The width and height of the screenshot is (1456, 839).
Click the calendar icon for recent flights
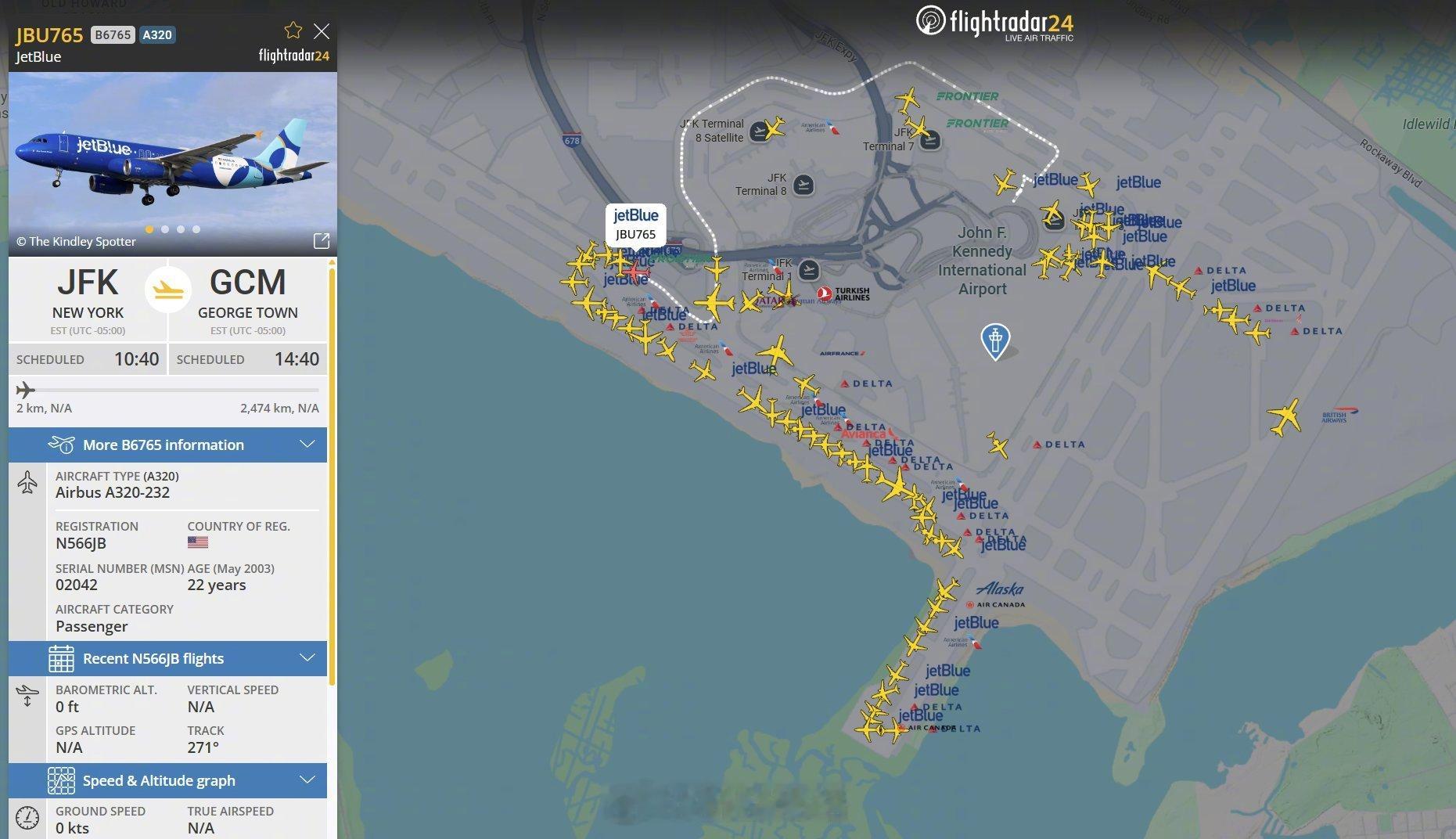point(61,658)
